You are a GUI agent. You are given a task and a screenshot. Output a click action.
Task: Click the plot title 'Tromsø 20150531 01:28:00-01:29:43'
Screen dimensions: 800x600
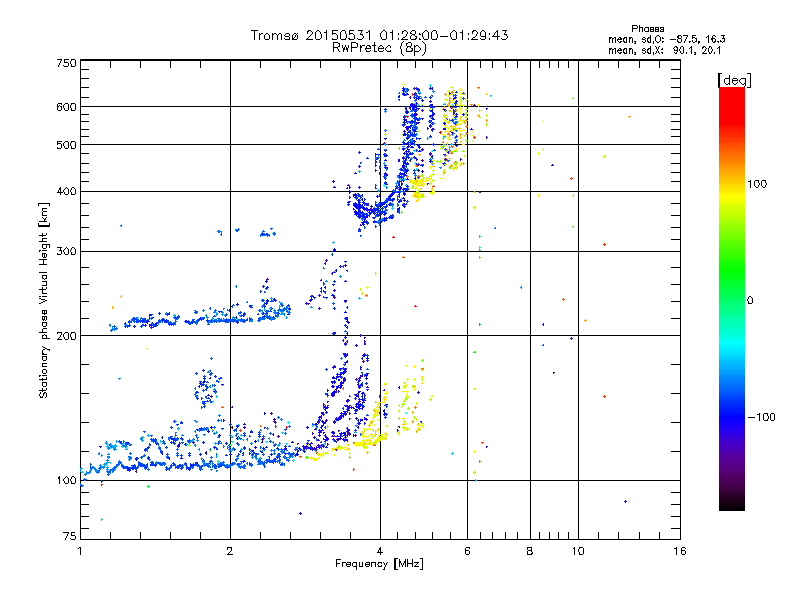click(x=379, y=35)
